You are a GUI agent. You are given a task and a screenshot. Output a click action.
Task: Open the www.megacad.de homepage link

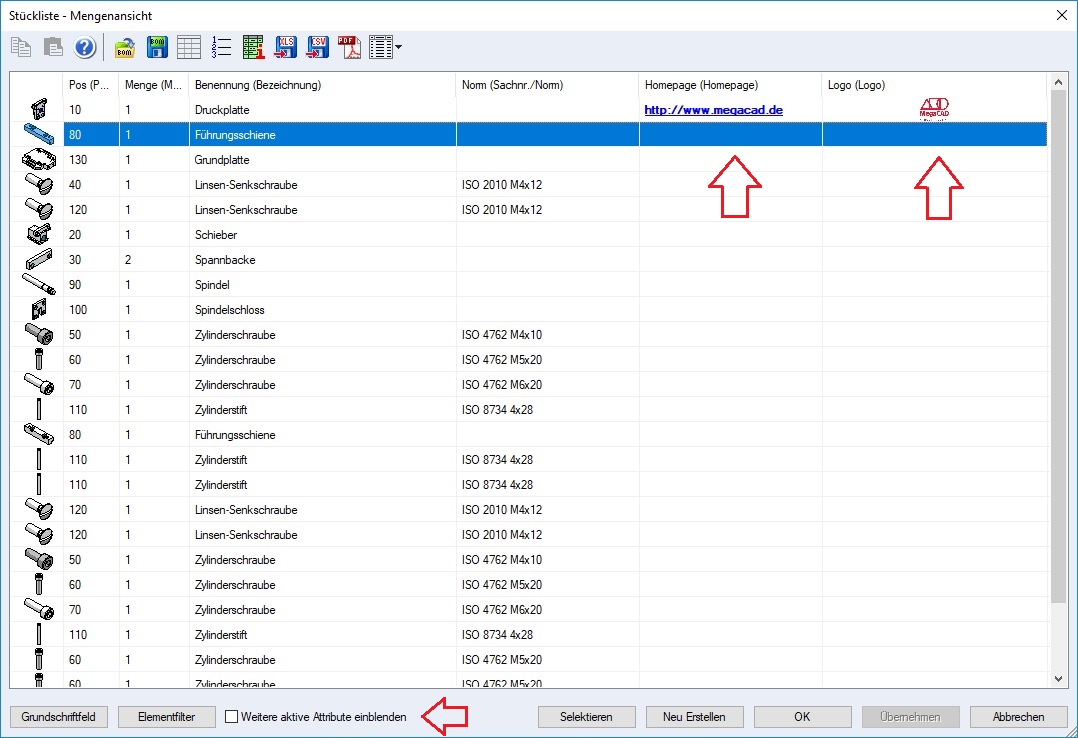point(713,110)
